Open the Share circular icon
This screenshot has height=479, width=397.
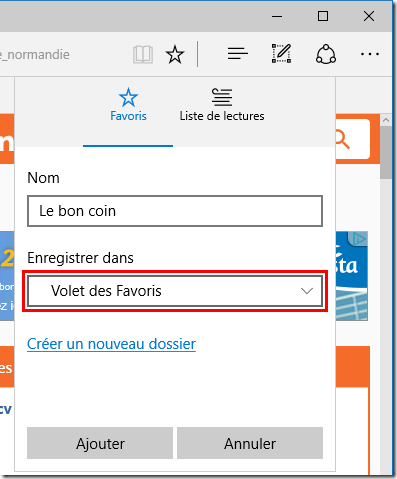(326, 54)
